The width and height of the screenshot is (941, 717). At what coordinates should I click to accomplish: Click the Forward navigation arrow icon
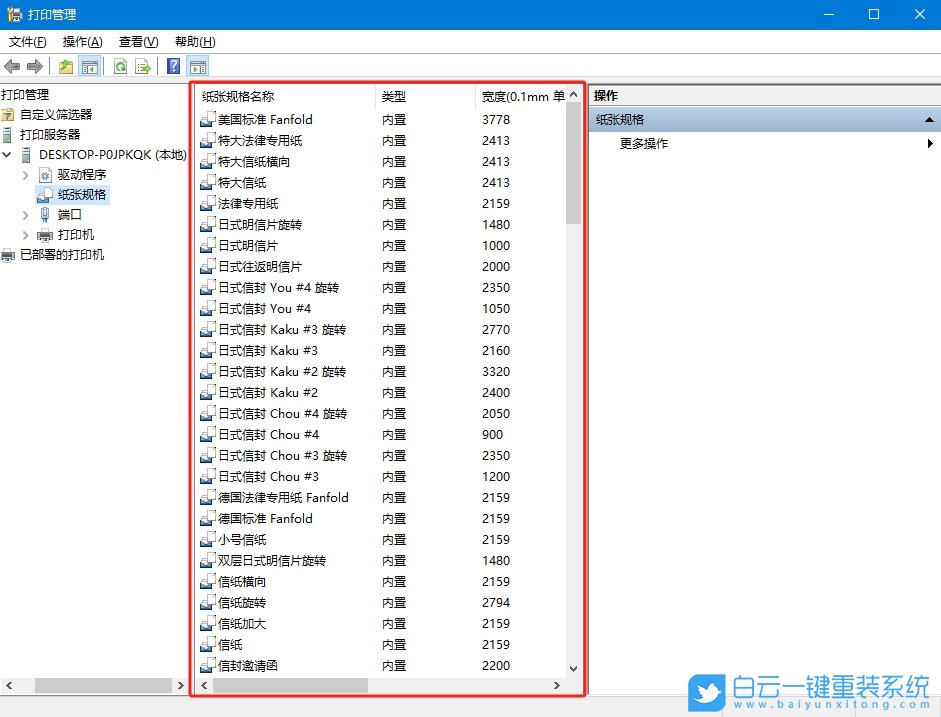click(x=33, y=66)
